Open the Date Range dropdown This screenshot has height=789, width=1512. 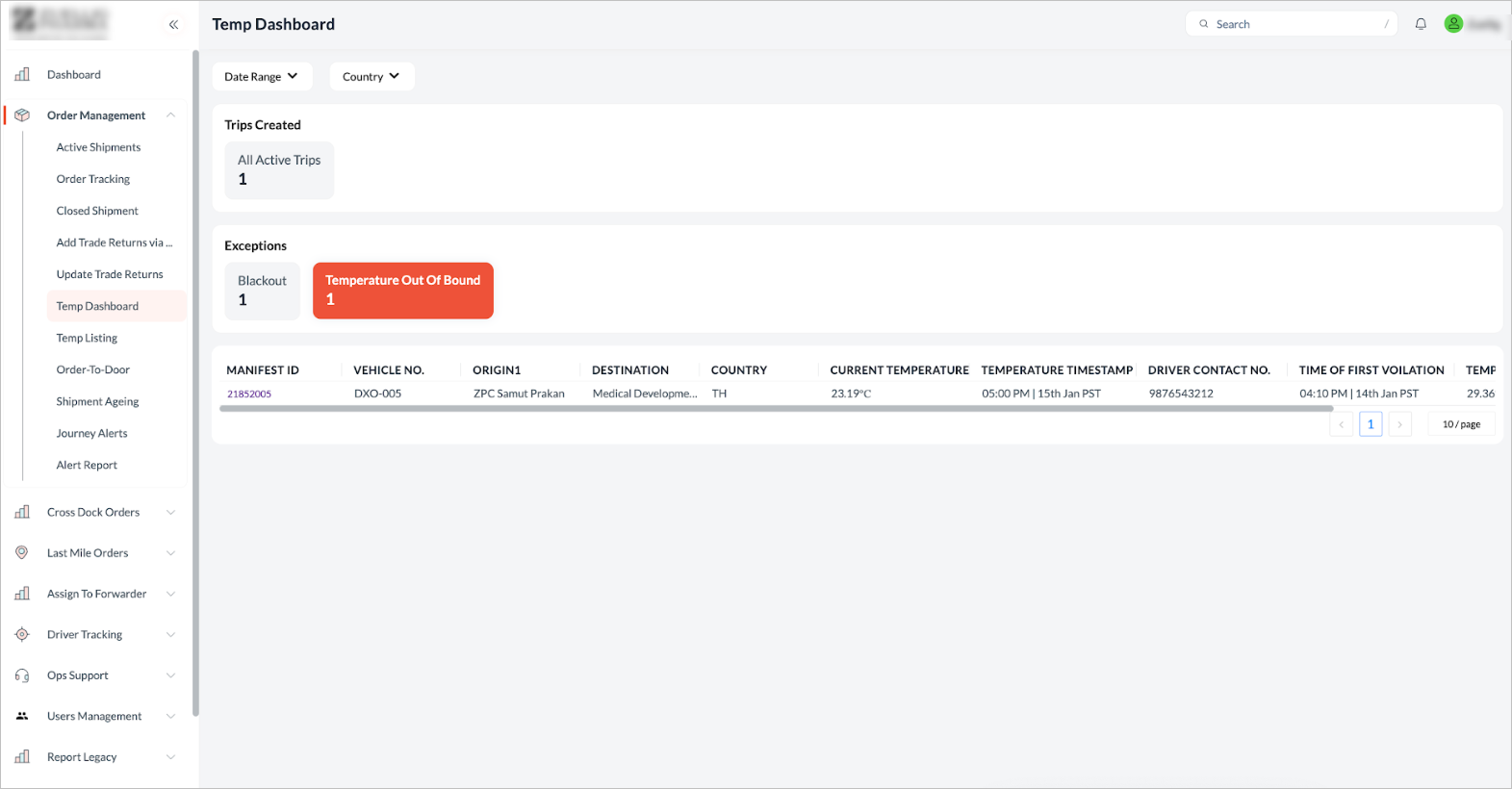coord(262,77)
